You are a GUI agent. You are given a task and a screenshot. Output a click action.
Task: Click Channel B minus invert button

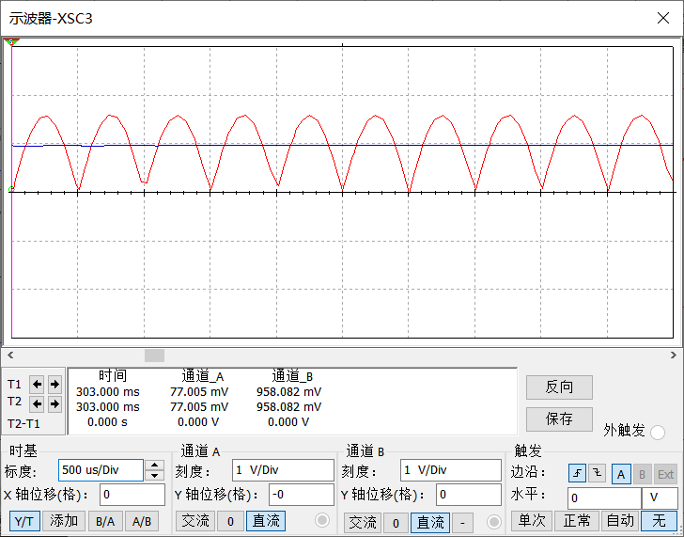tap(463, 522)
